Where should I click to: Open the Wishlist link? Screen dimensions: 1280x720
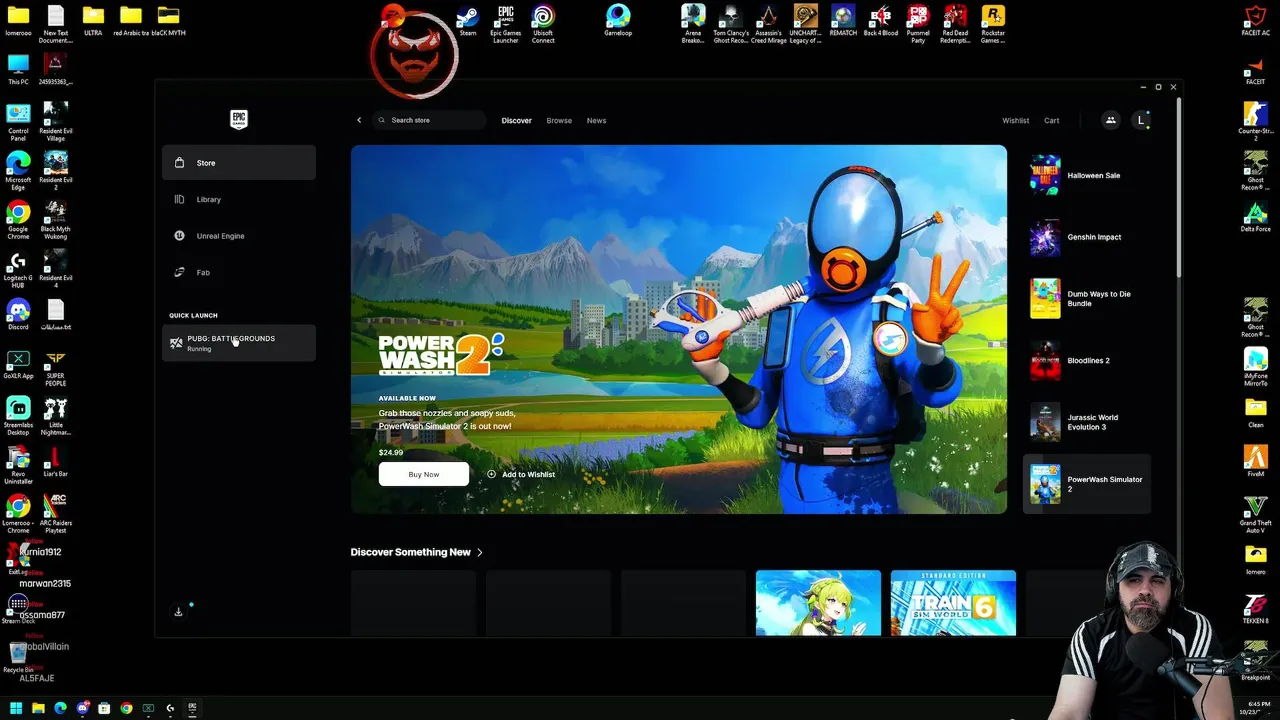point(1015,120)
